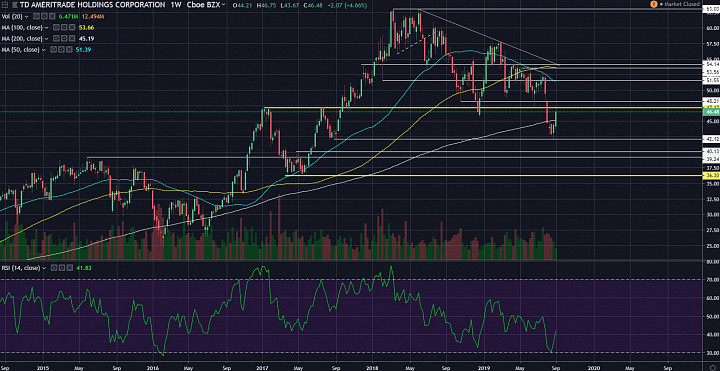
Task: Click the 1W interval label
Action: (x=176, y=5)
